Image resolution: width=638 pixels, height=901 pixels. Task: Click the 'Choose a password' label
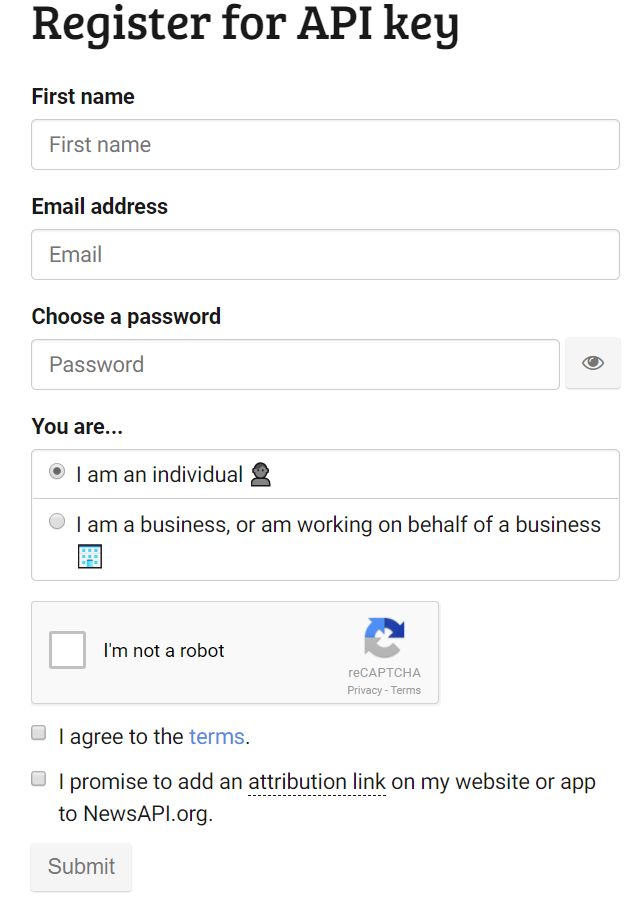click(x=126, y=317)
